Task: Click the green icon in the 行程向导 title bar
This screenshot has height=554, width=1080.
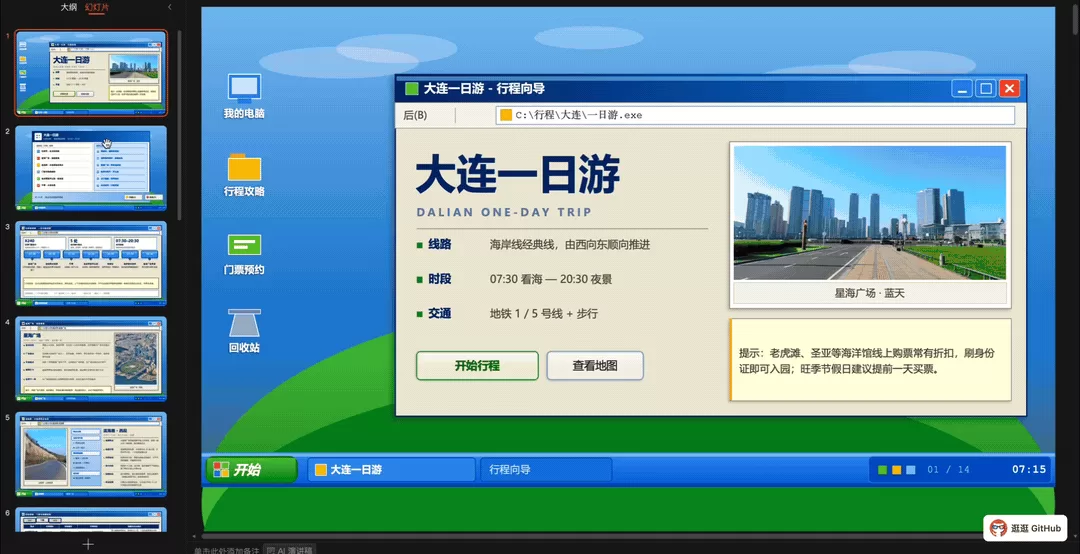Action: coord(412,88)
